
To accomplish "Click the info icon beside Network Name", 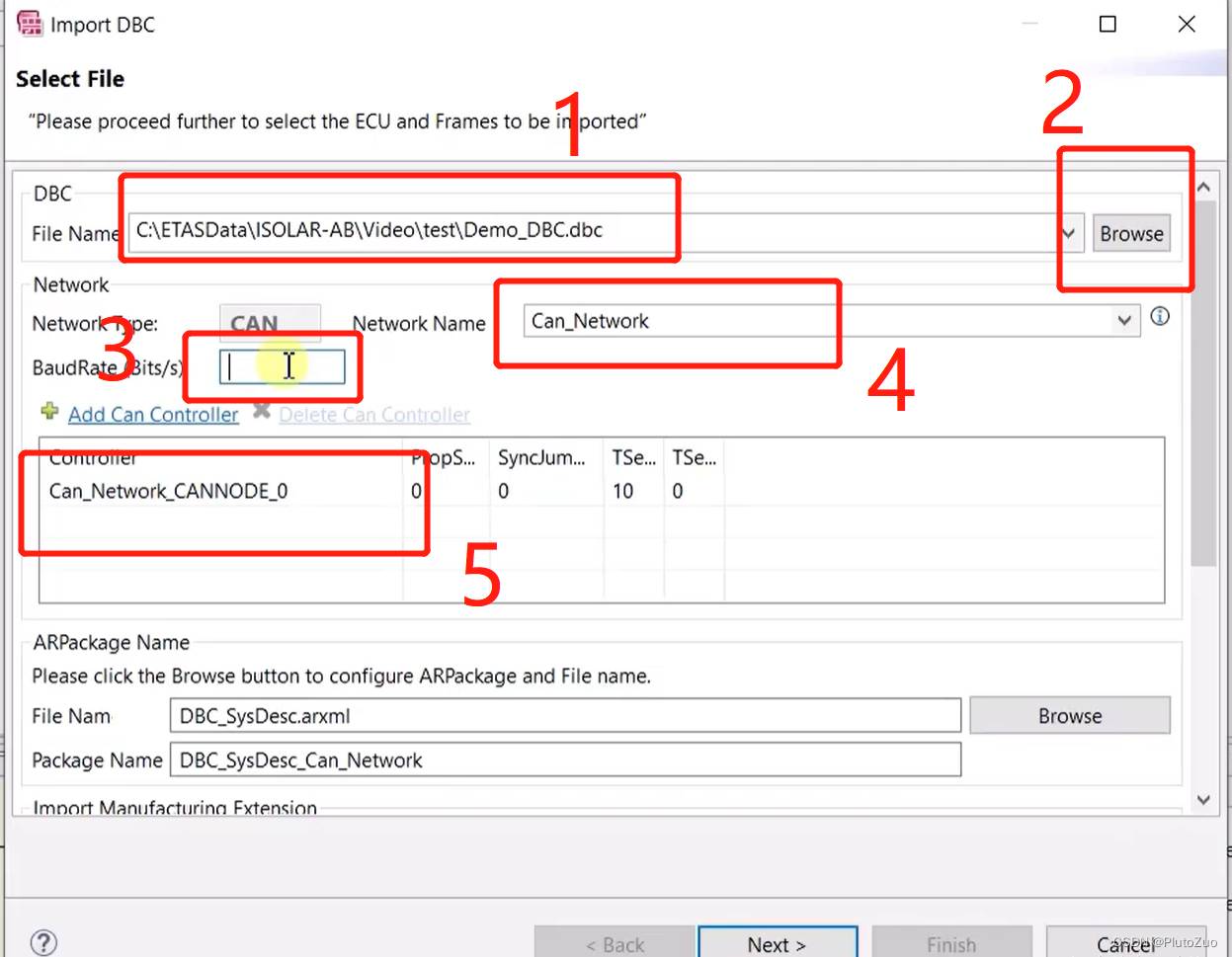I will click(x=1160, y=316).
